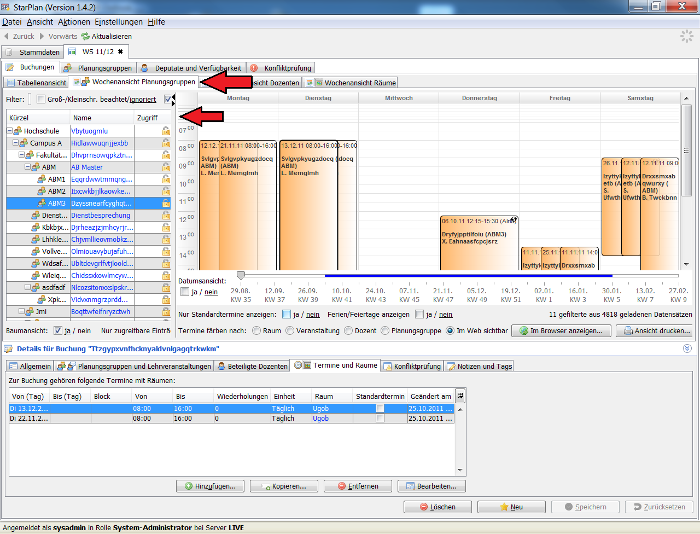This screenshot has height=534, width=700.
Task: Collapse the Jml tree node
Action: [x=21, y=311]
